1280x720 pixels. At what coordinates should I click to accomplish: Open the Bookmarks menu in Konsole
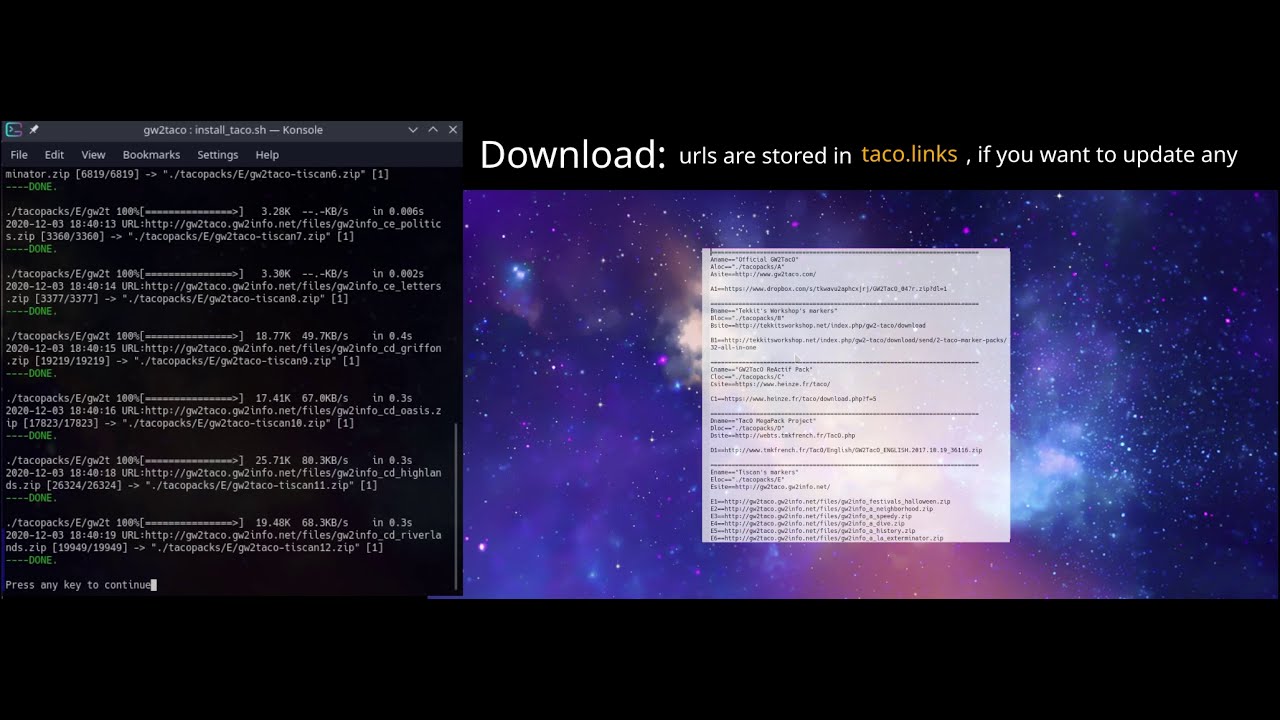coord(151,155)
